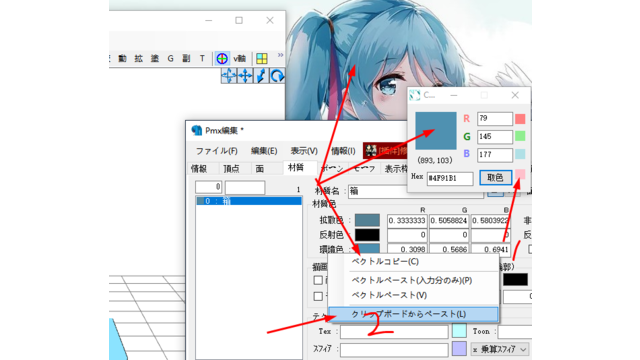Click the red plugin menu item with portrait icon
The height and width of the screenshot is (360, 640).
386,151
